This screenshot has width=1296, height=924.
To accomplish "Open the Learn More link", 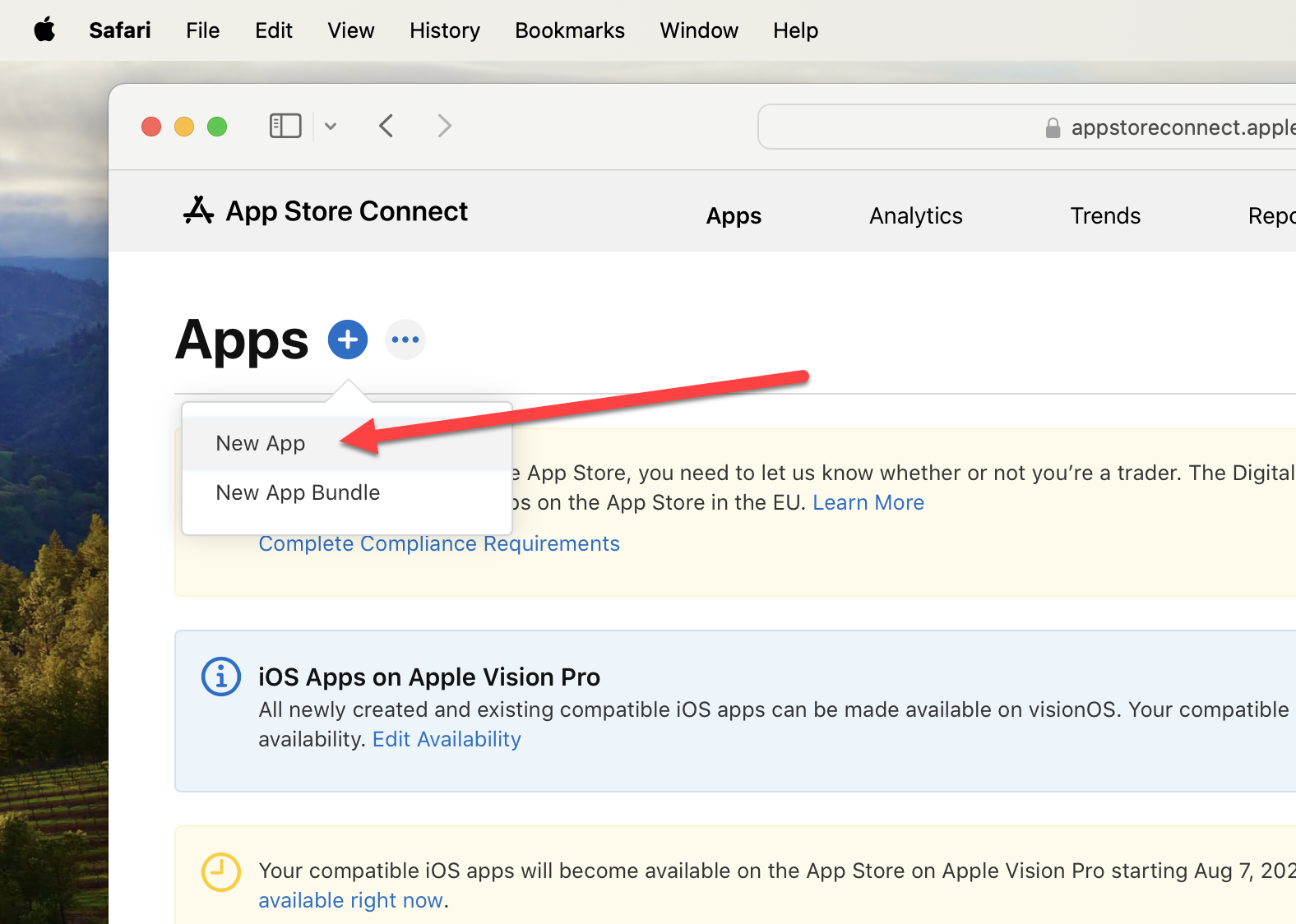I will tap(868, 502).
